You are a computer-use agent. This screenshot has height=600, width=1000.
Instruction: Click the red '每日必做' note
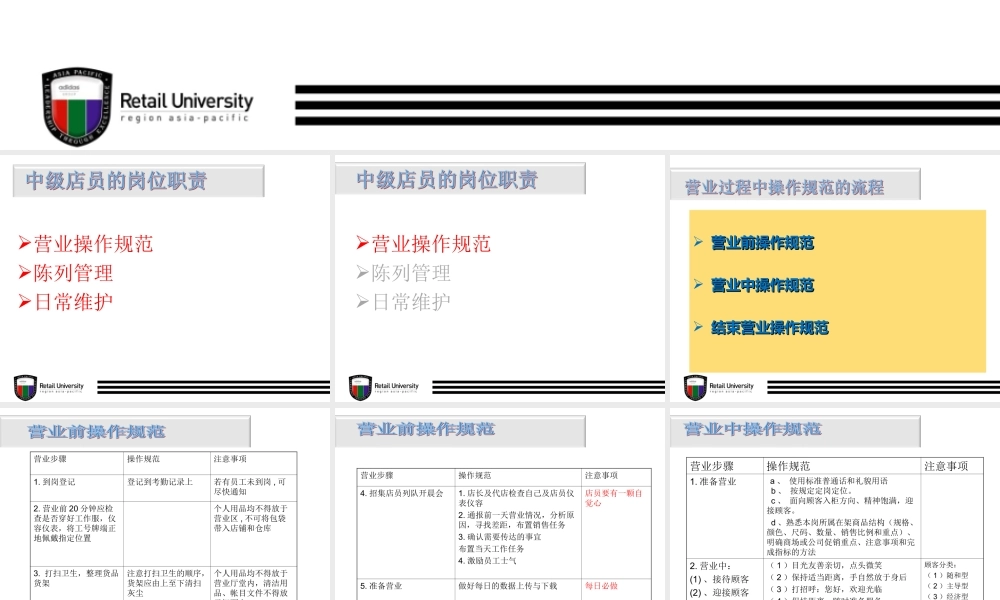[601, 585]
